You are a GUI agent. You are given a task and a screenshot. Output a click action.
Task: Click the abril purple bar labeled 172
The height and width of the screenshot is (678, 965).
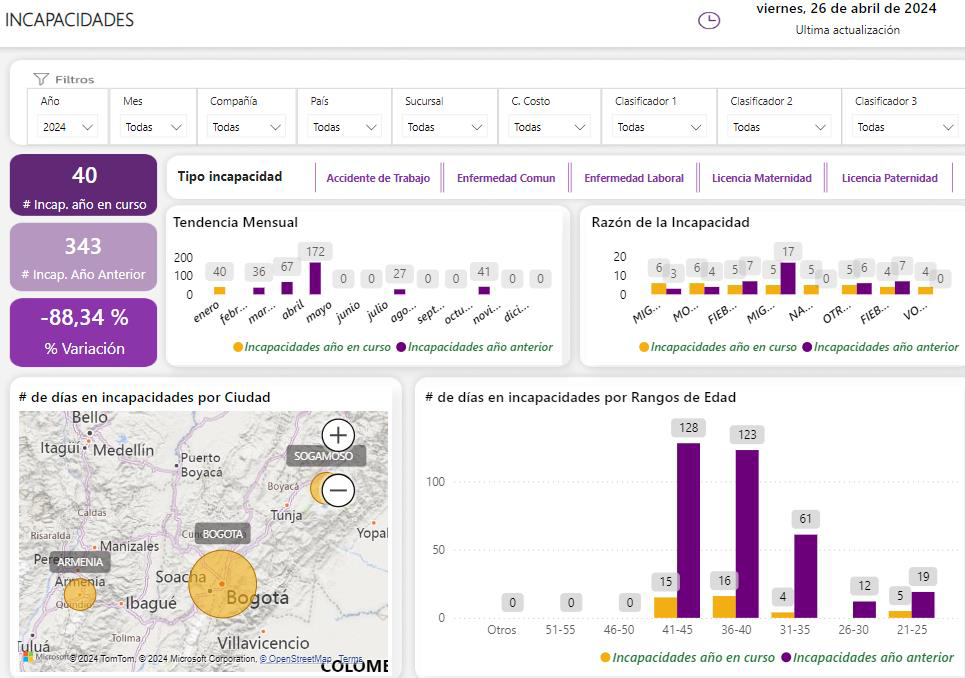click(315, 278)
